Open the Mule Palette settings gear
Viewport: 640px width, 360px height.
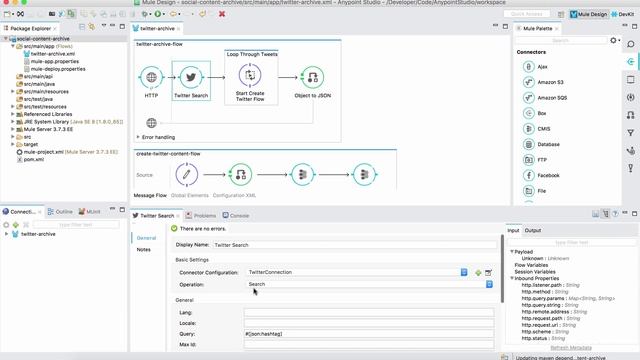point(613,40)
